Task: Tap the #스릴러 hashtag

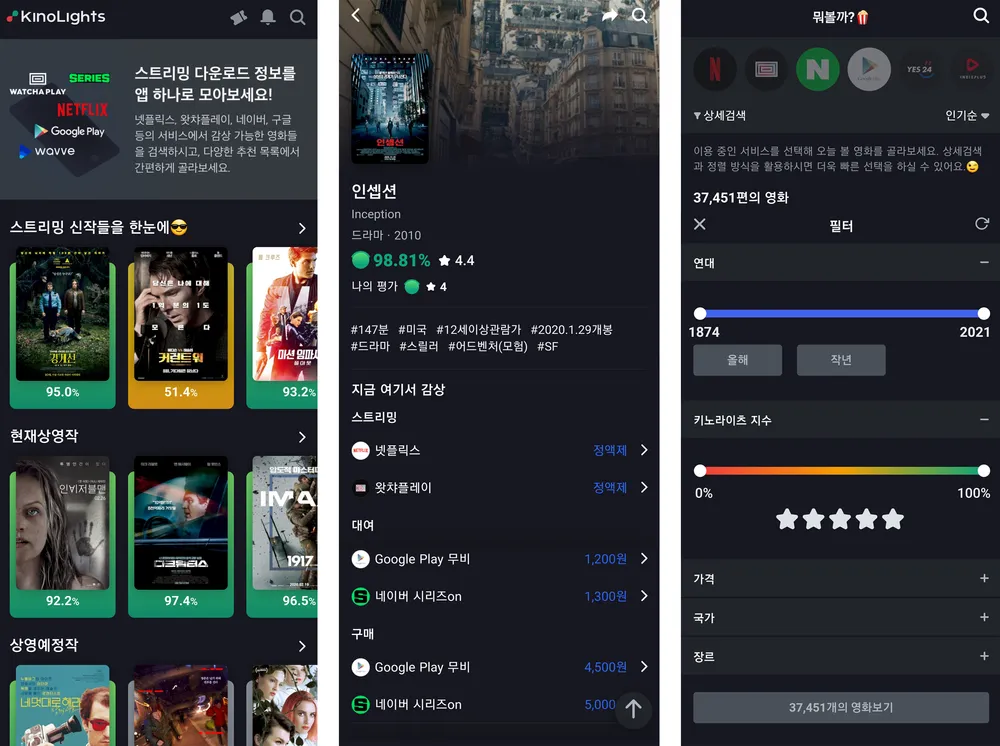Action: pos(419,346)
